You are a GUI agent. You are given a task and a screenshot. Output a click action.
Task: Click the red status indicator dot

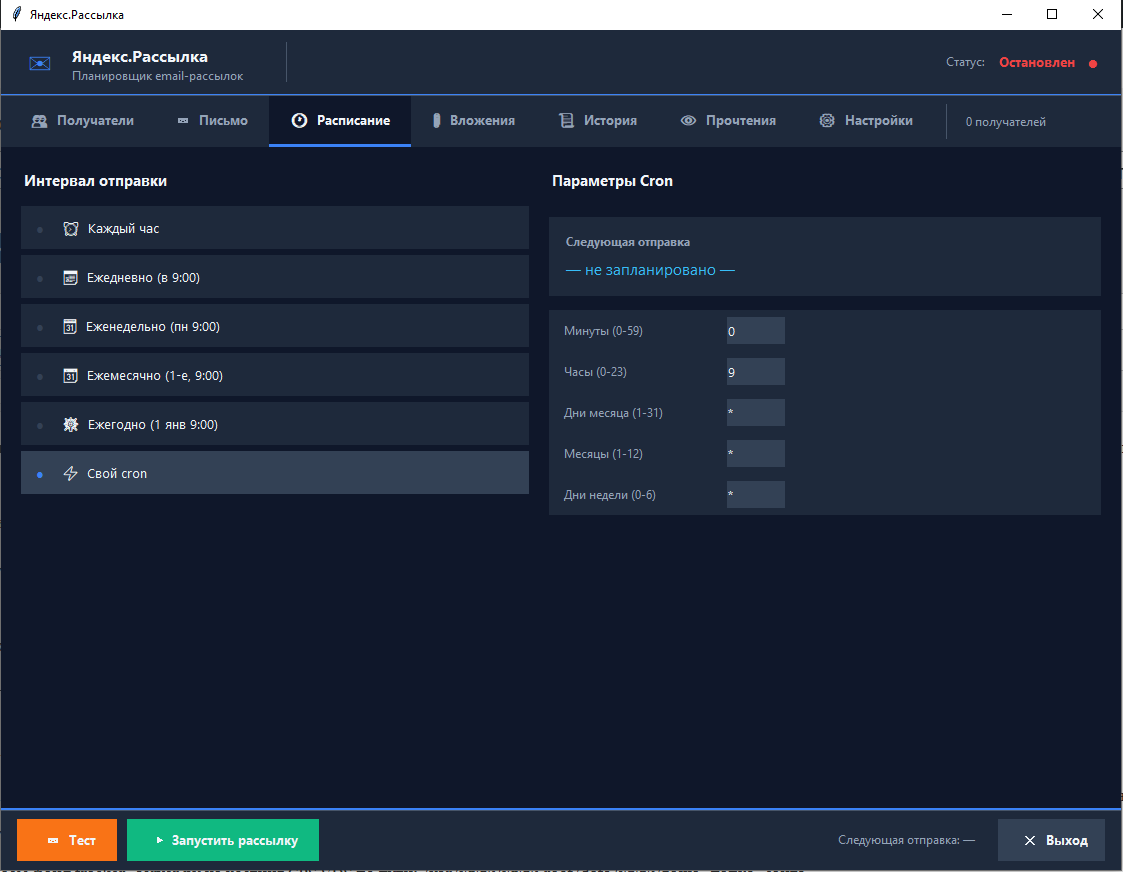1093,64
